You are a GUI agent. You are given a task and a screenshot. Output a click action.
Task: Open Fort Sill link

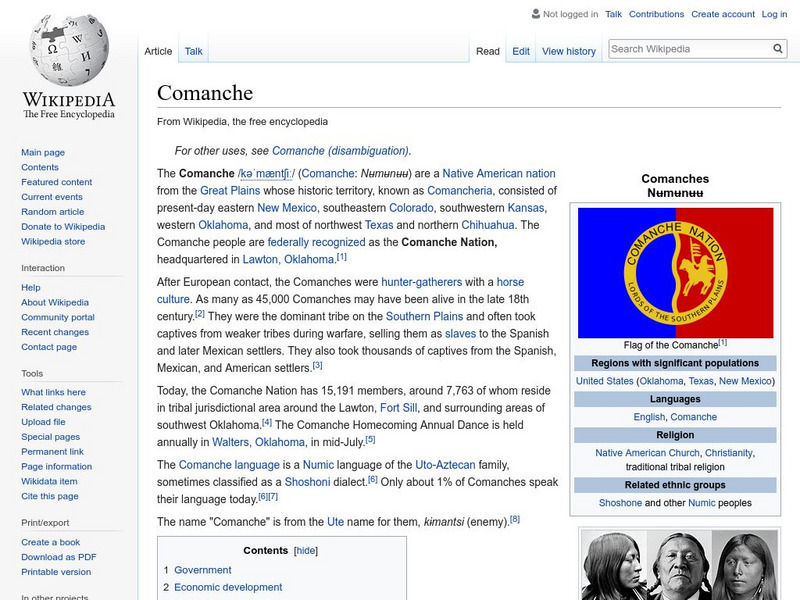(x=398, y=408)
